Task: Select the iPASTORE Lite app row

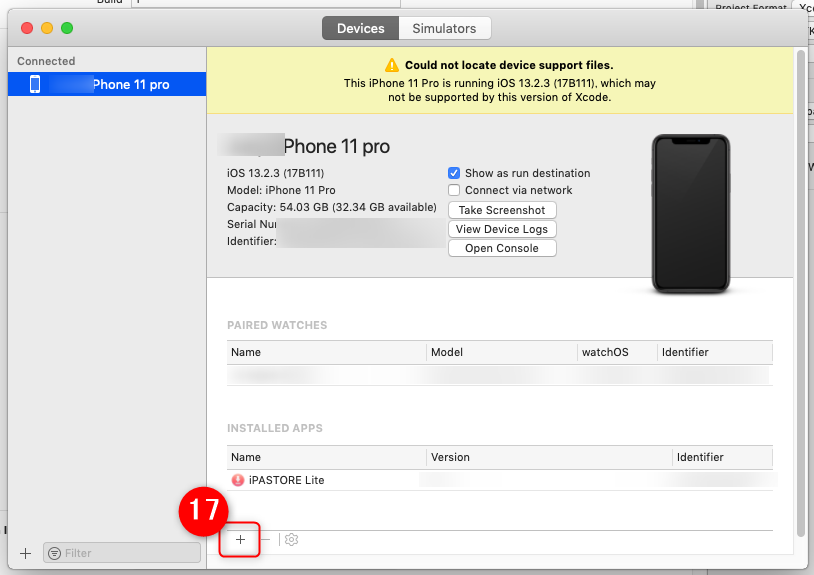Action: 499,480
